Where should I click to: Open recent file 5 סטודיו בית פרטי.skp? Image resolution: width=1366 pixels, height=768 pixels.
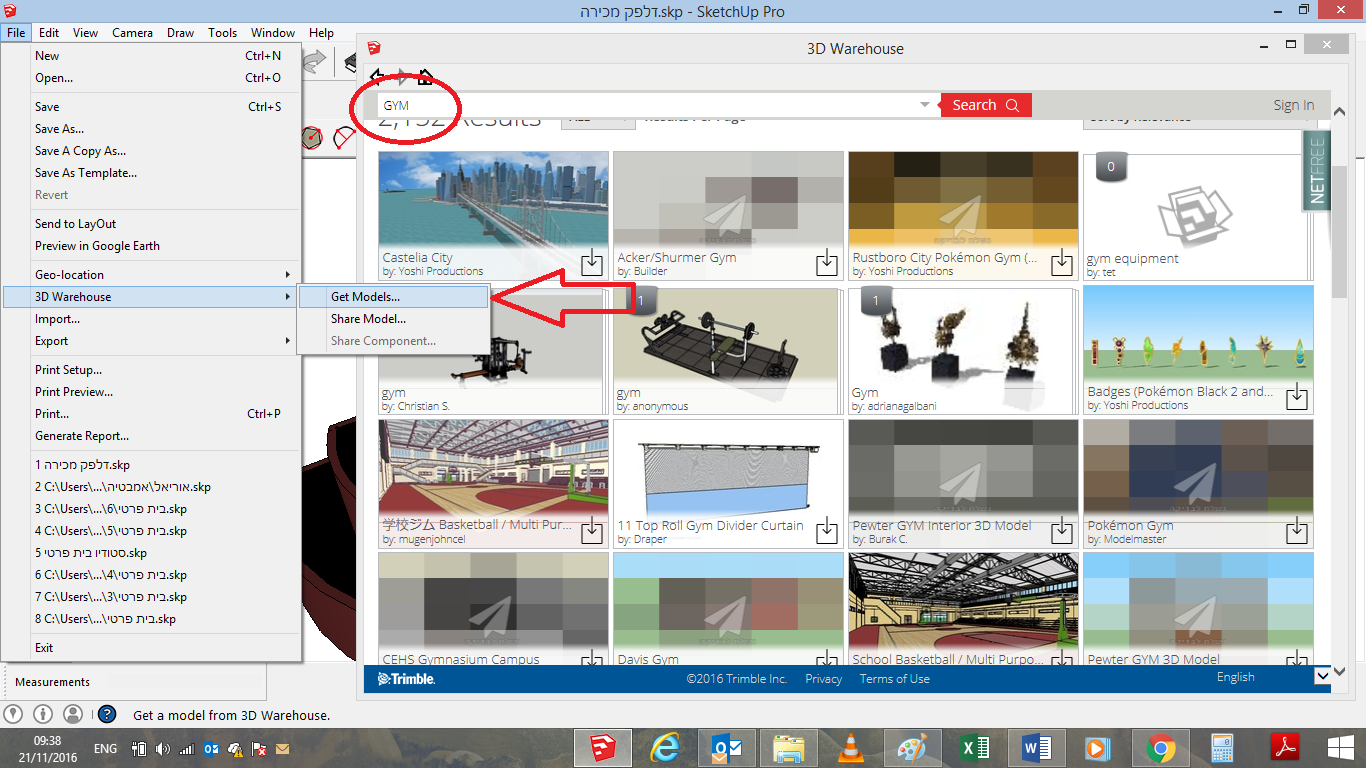click(x=152, y=553)
